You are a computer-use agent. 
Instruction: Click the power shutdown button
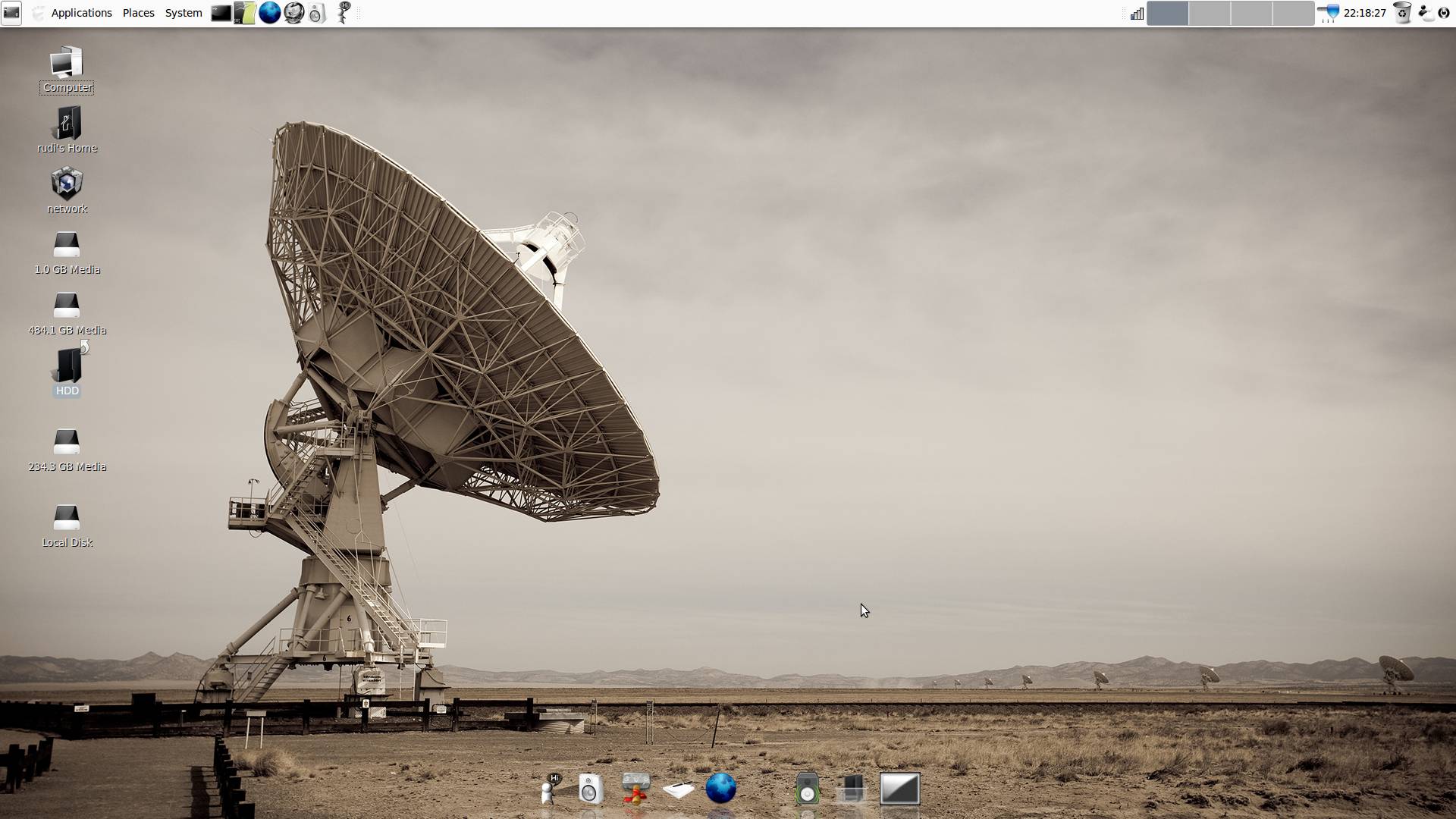point(1444,13)
